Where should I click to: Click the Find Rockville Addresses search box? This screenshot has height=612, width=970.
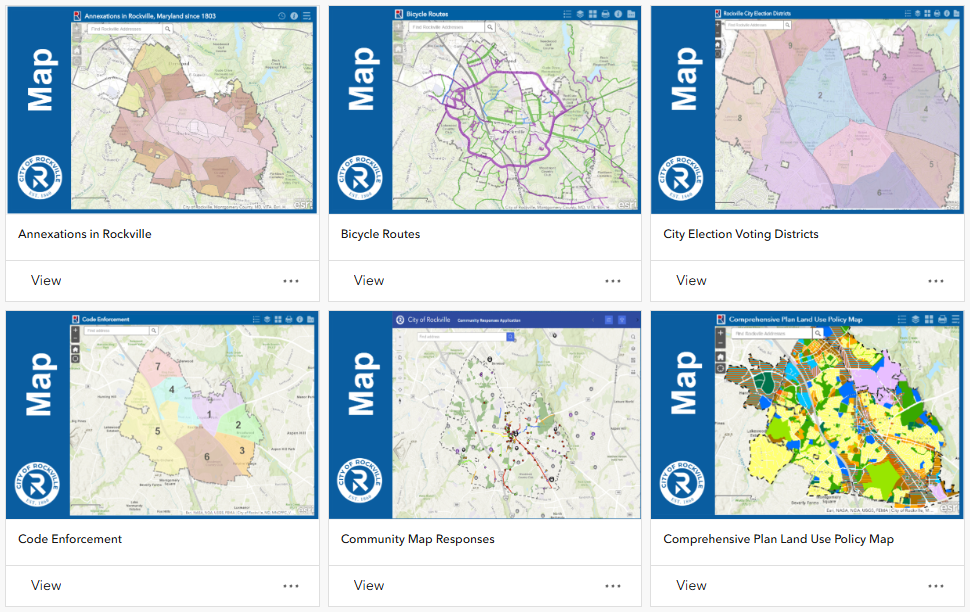pyautogui.click(x=125, y=29)
